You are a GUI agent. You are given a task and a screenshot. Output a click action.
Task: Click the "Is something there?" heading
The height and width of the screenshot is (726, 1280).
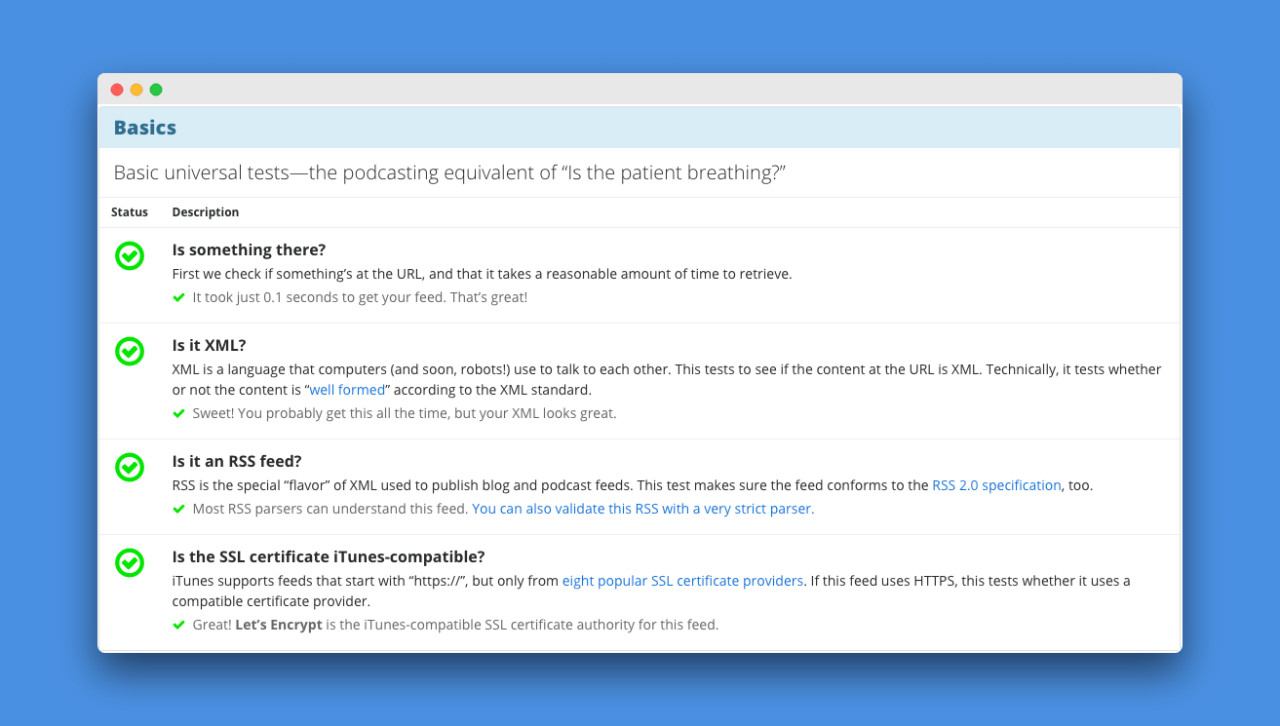click(x=249, y=250)
